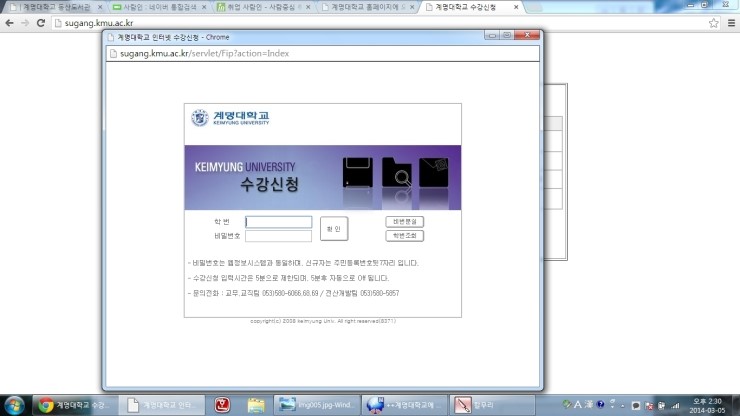Viewport: 740px width, 416px height.
Task: Click the blue help icon in tray
Action: [600, 405]
